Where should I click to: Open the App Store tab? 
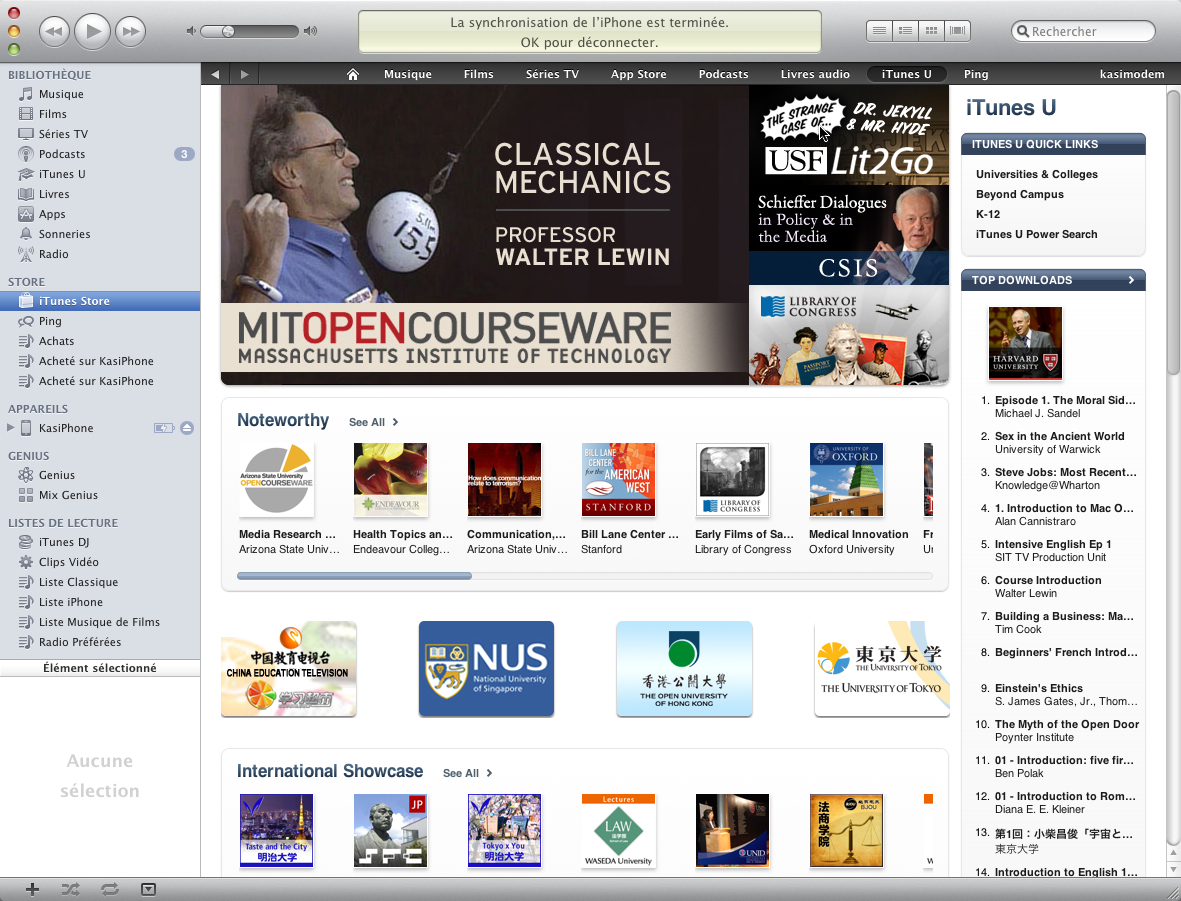coord(639,74)
